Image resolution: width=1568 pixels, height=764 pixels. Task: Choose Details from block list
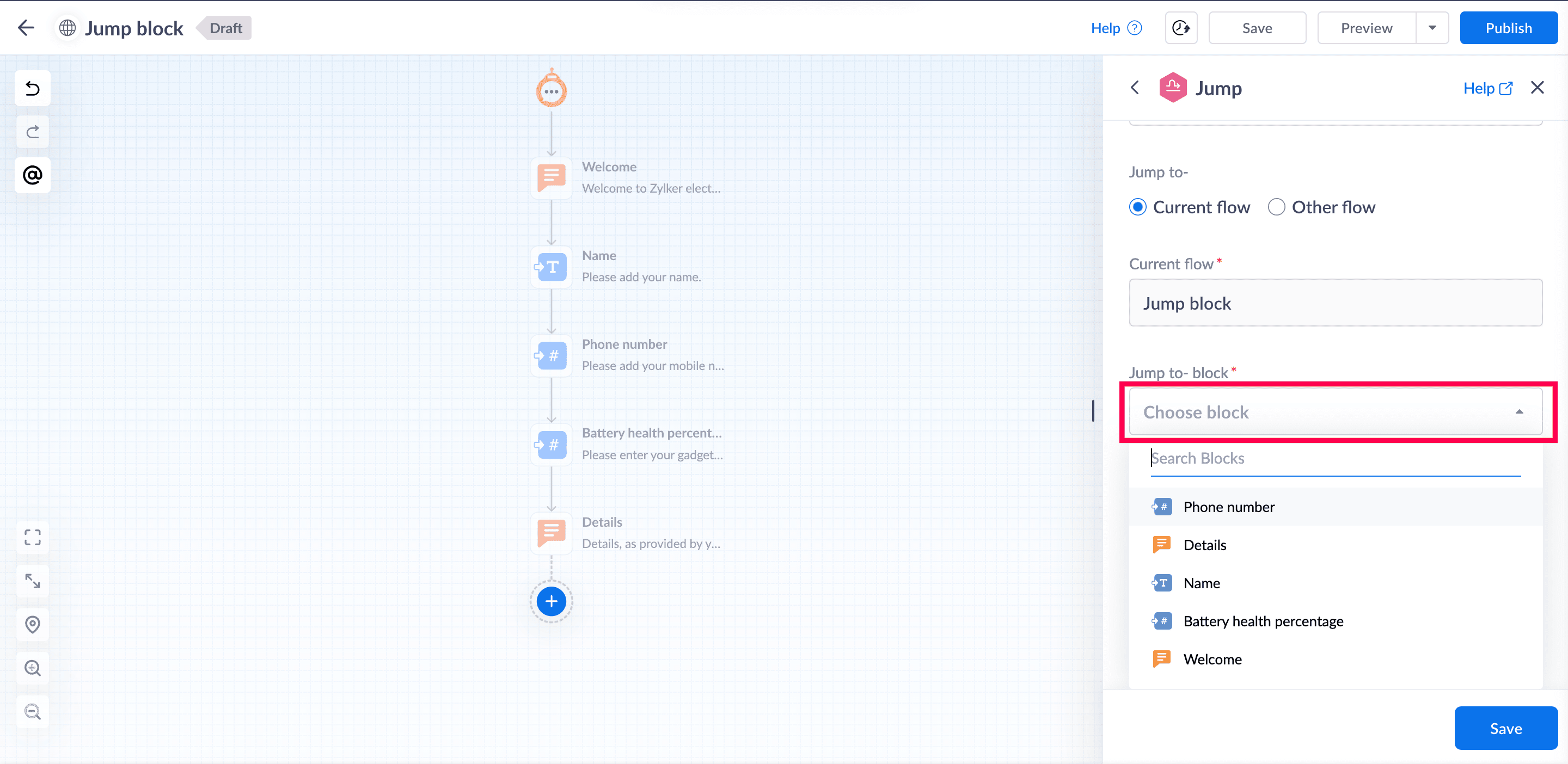1336,545
